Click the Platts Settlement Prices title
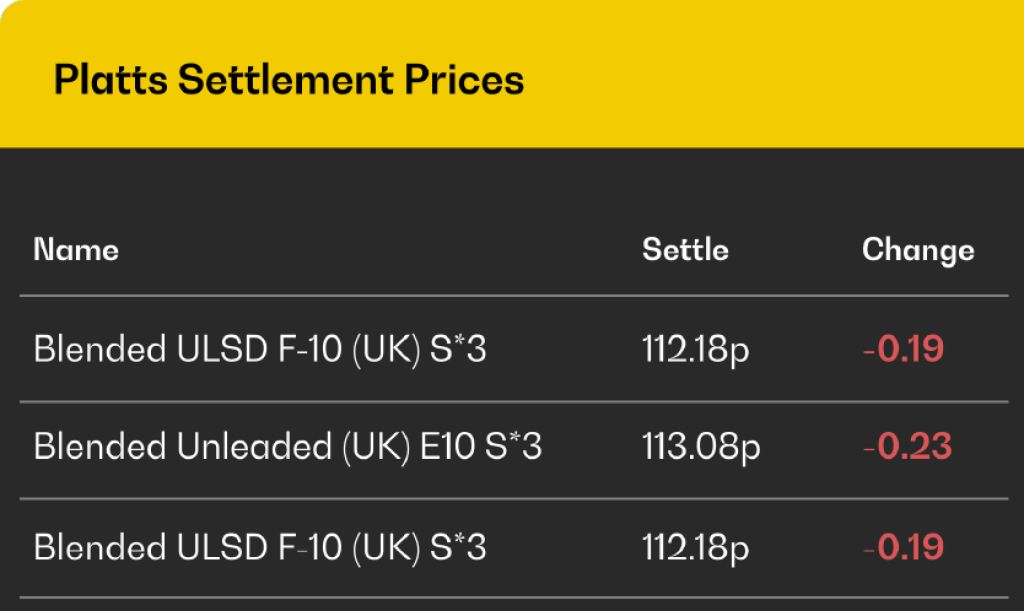This screenshot has width=1024, height=611. point(288,79)
